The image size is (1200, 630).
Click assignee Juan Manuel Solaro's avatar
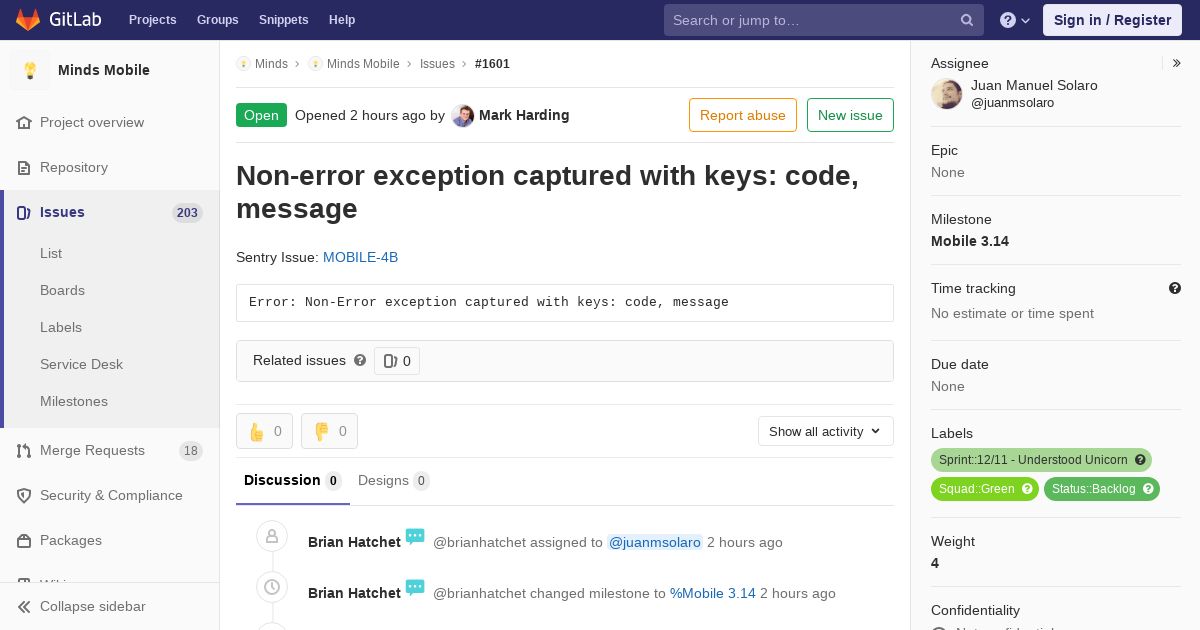tap(947, 94)
